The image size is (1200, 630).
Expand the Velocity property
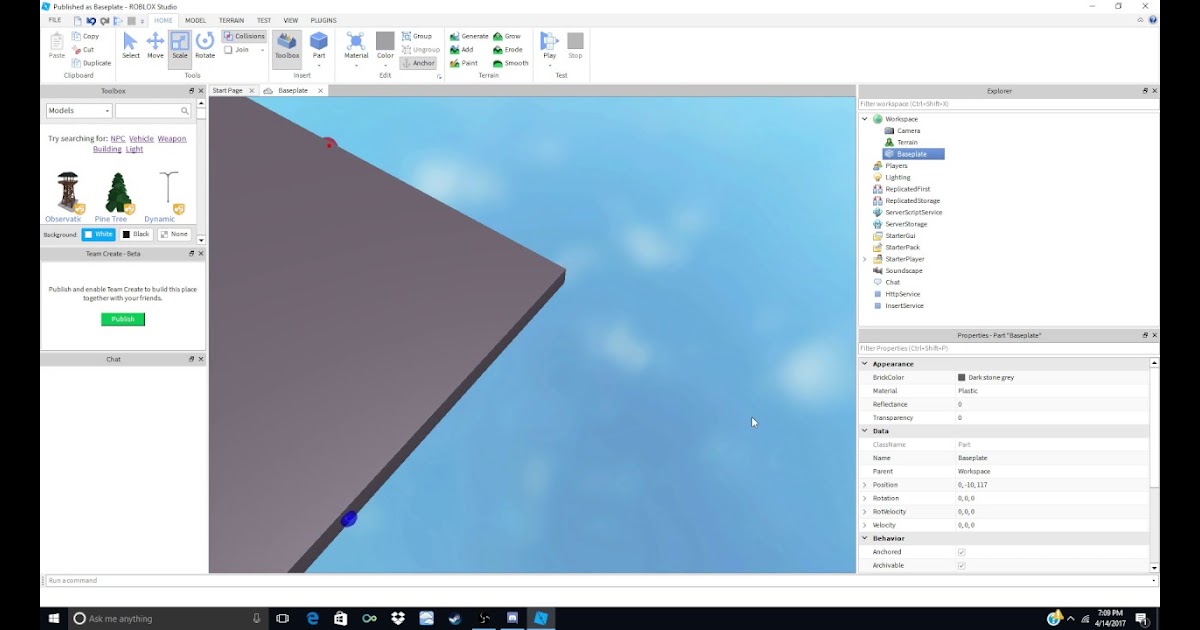(865, 525)
